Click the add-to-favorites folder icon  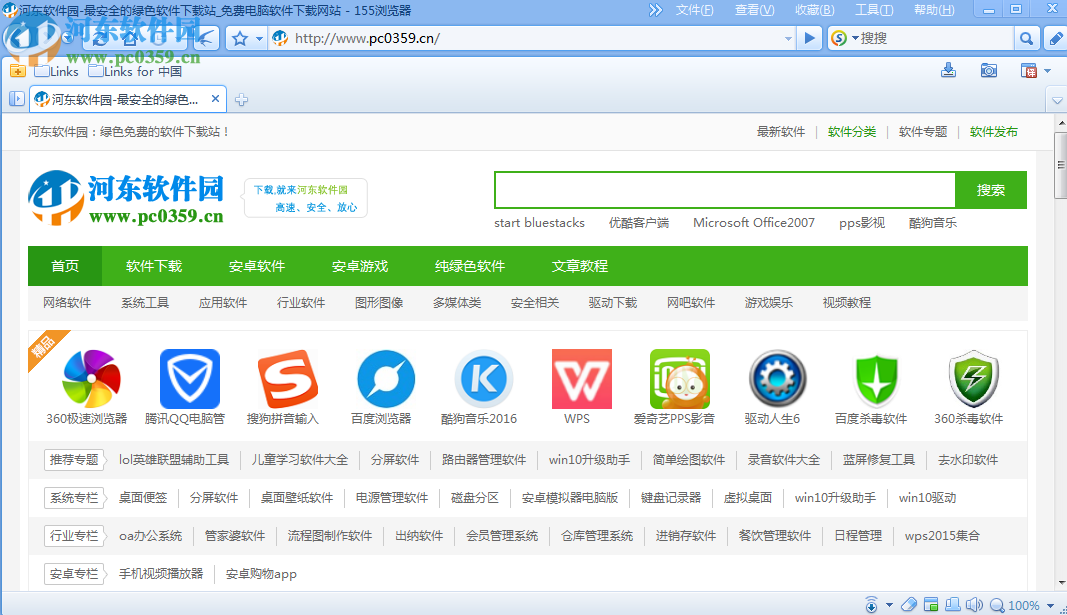tap(18, 71)
